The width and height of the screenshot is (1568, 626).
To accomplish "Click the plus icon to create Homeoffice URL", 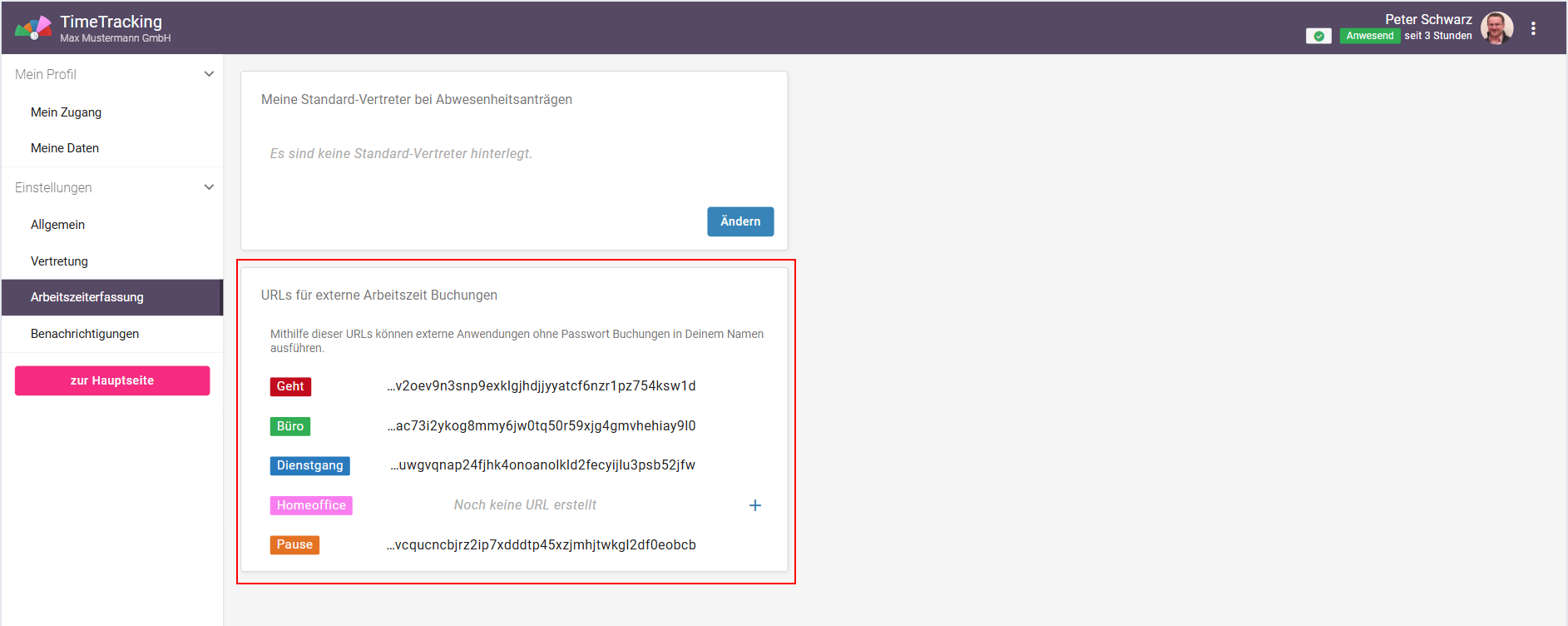I will (755, 505).
